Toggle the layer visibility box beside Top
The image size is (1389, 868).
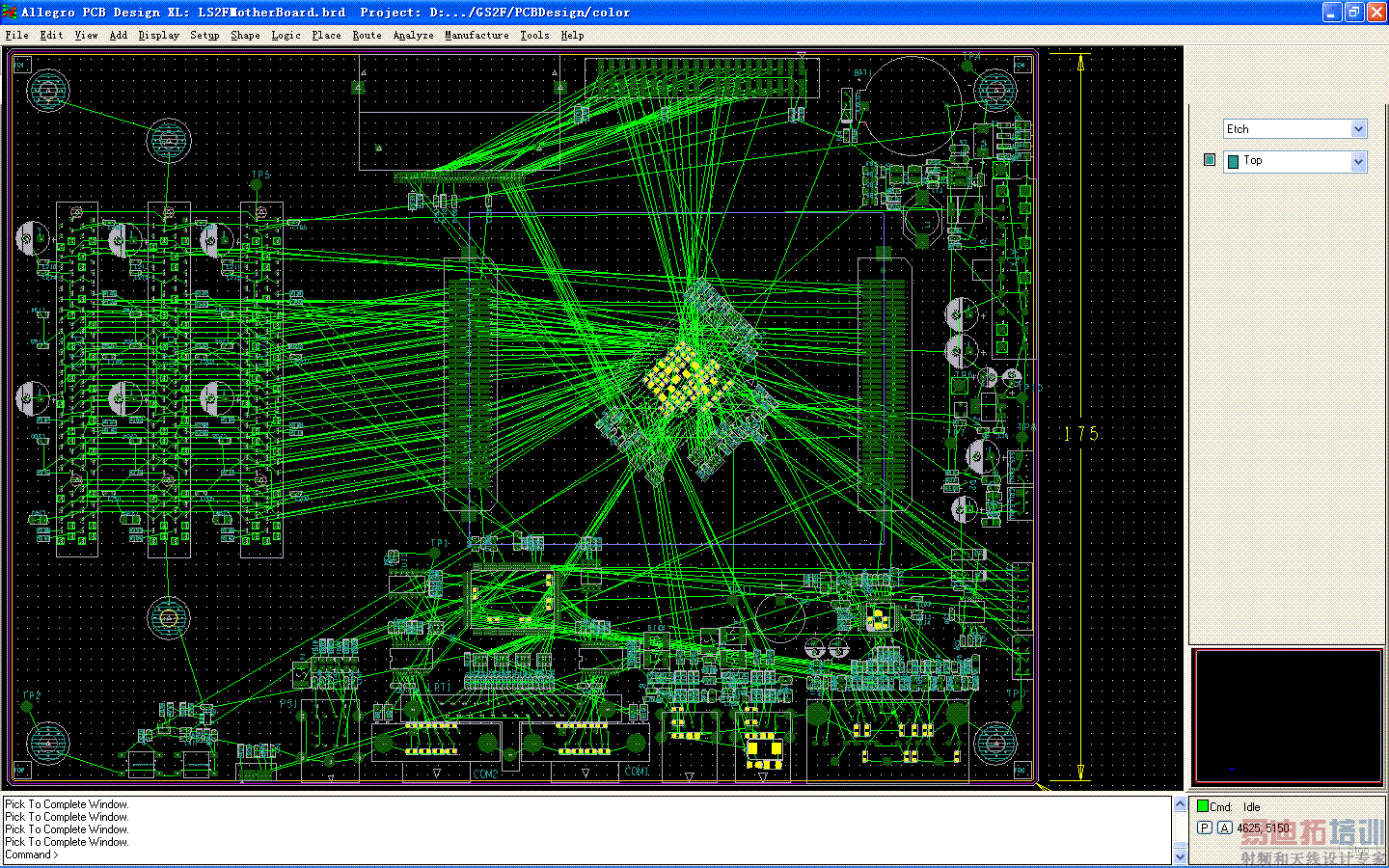click(1210, 159)
